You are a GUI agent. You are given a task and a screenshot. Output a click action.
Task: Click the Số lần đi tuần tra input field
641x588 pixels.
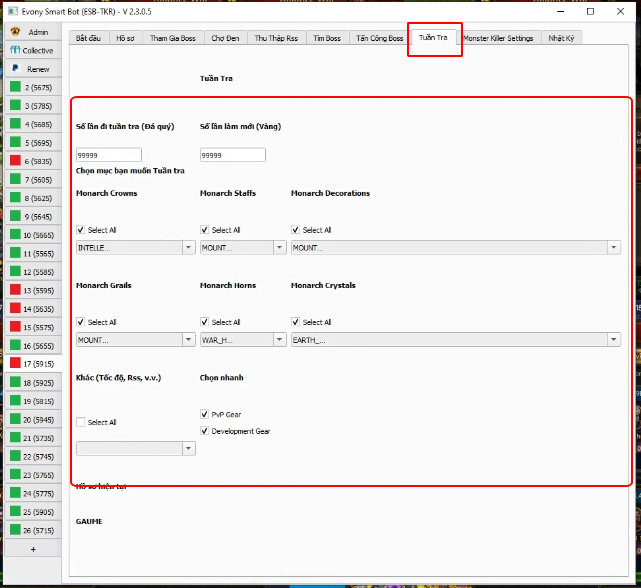coord(108,156)
